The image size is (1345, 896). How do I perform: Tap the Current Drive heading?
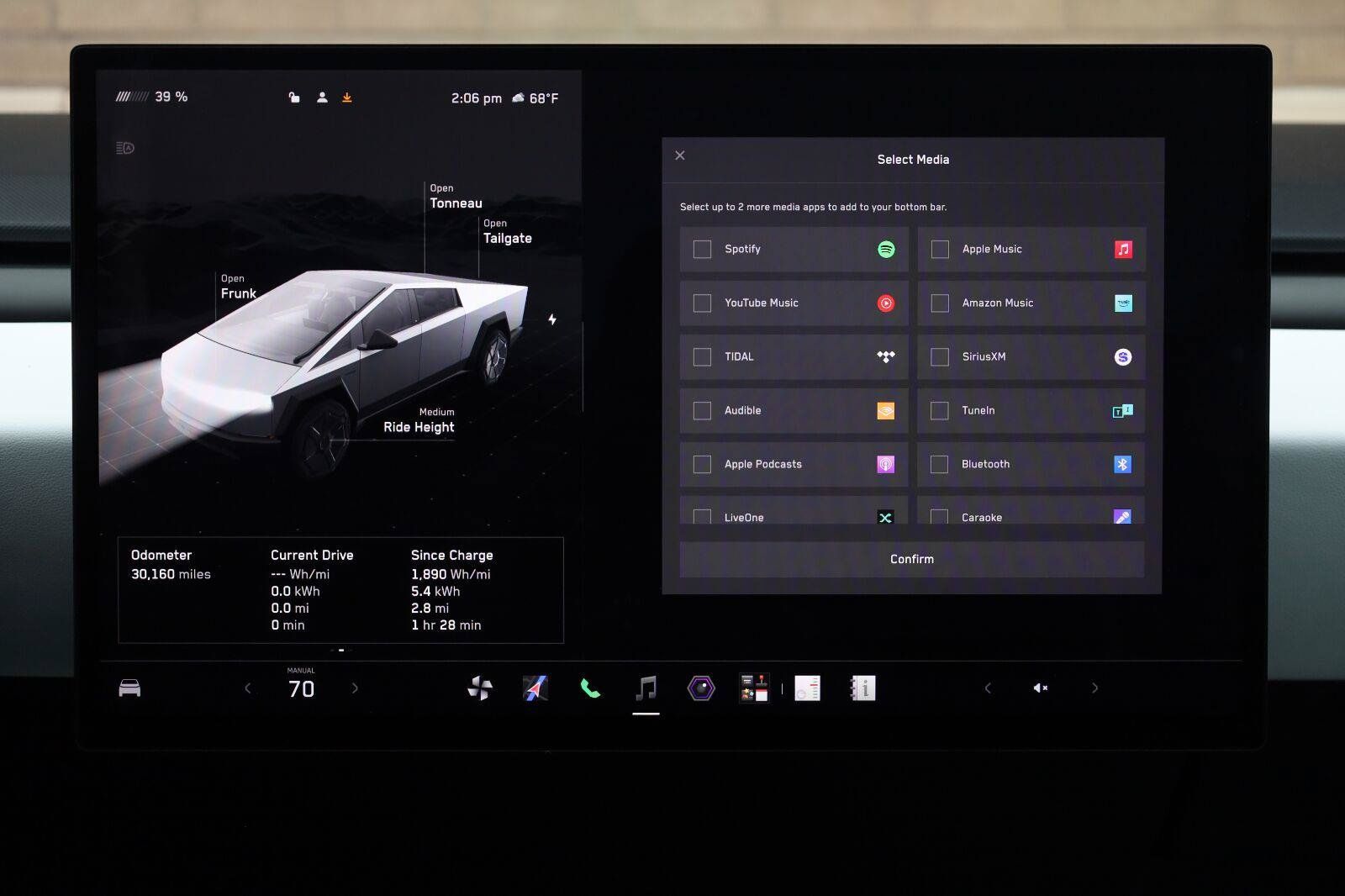312,556
